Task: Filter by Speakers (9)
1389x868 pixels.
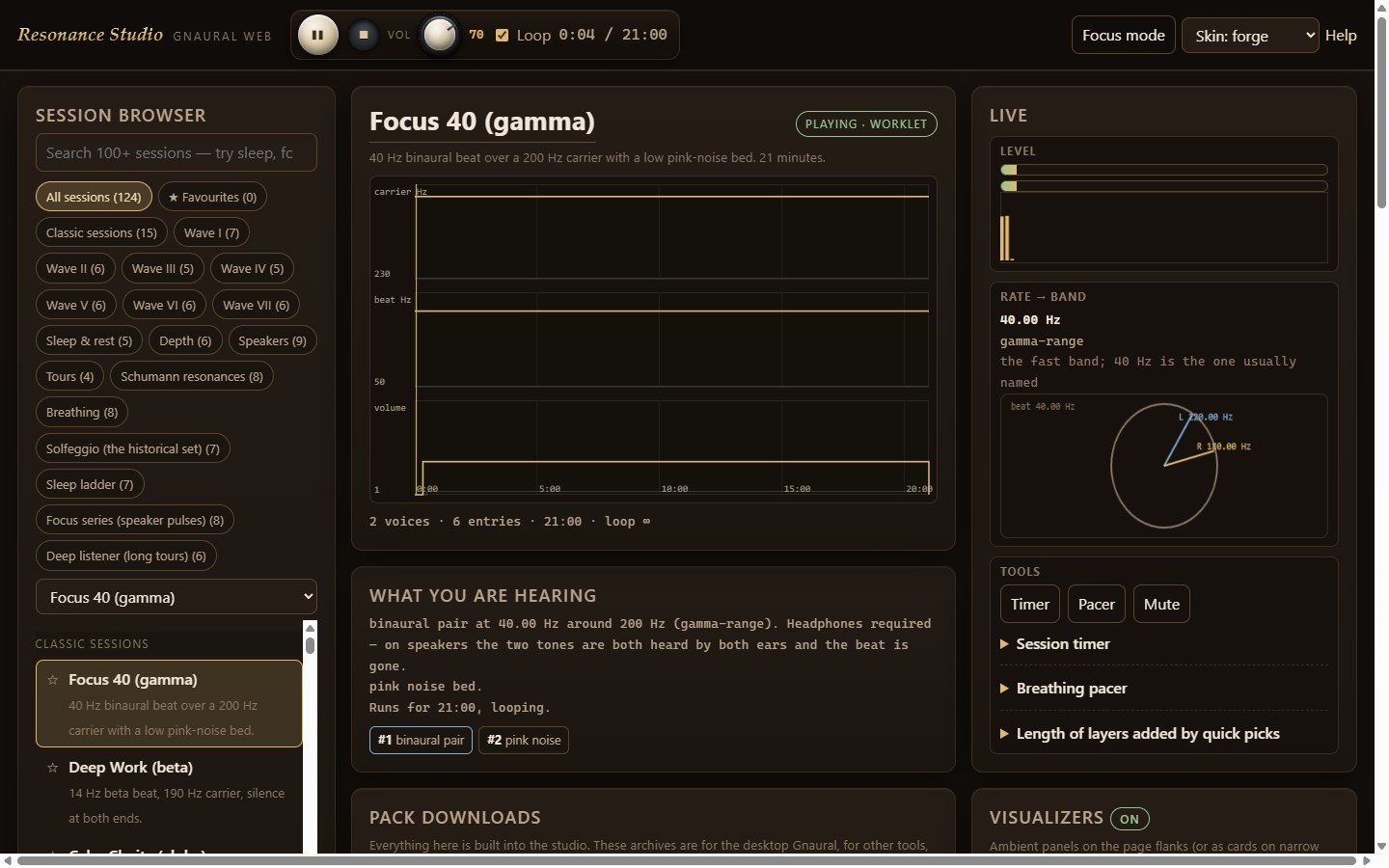Action: click(x=272, y=340)
